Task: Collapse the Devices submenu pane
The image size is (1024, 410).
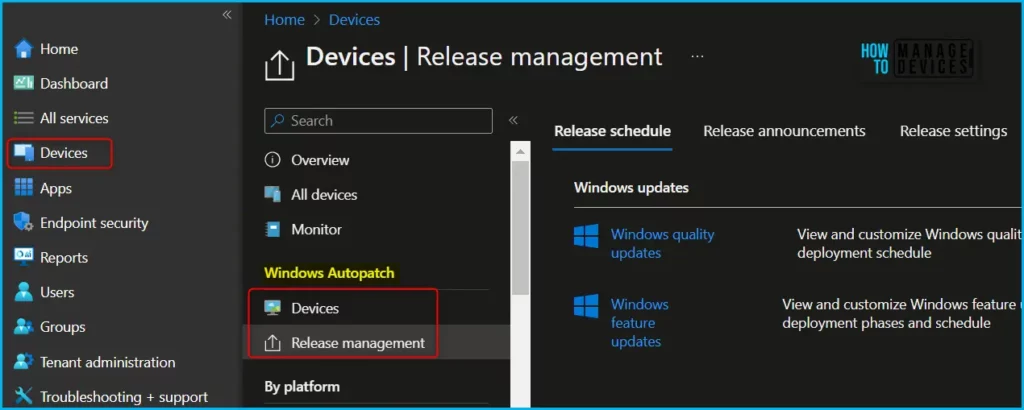Action: pyautogui.click(x=513, y=120)
